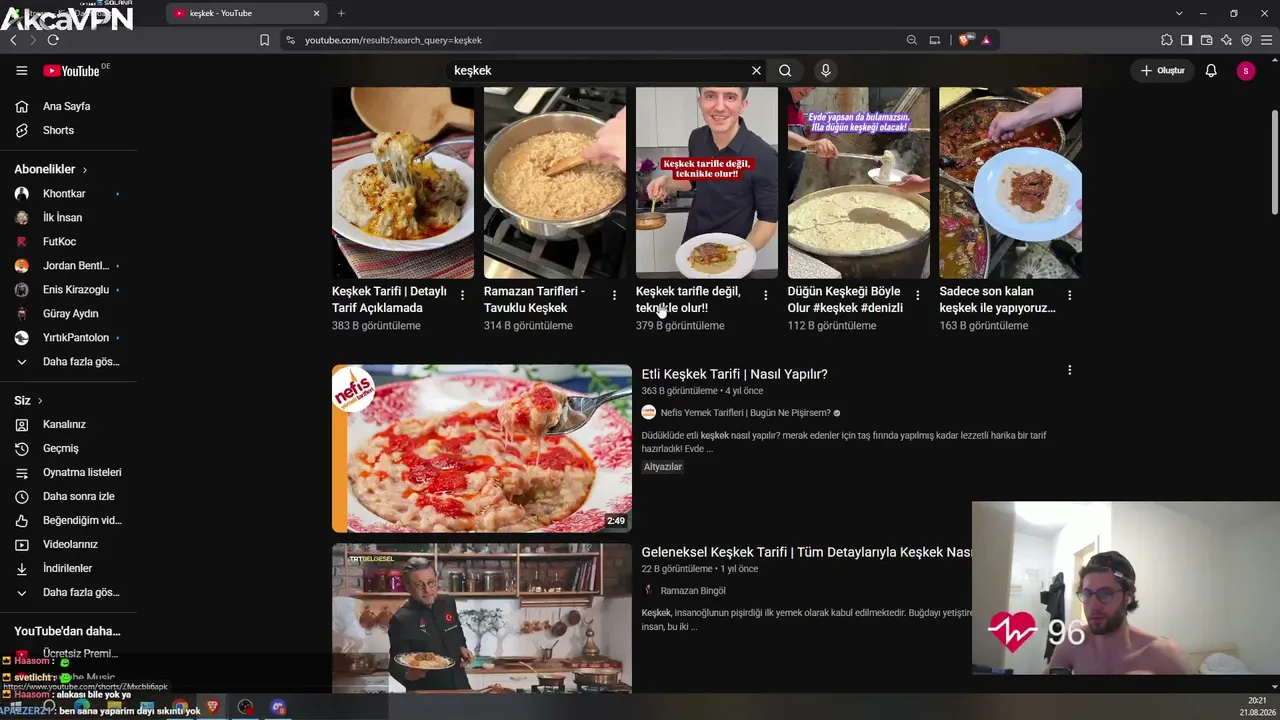Reload the current page
Screen dimensions: 1280x720
(x=53, y=40)
